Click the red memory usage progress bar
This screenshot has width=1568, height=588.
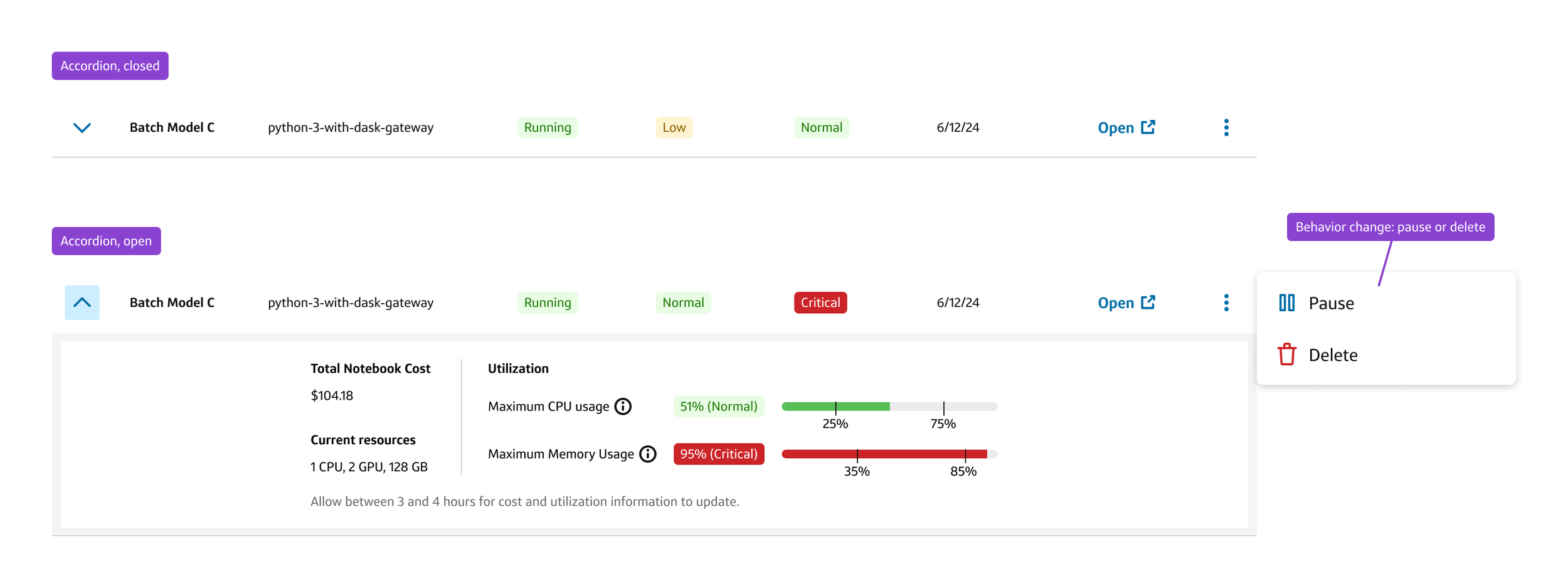click(889, 454)
